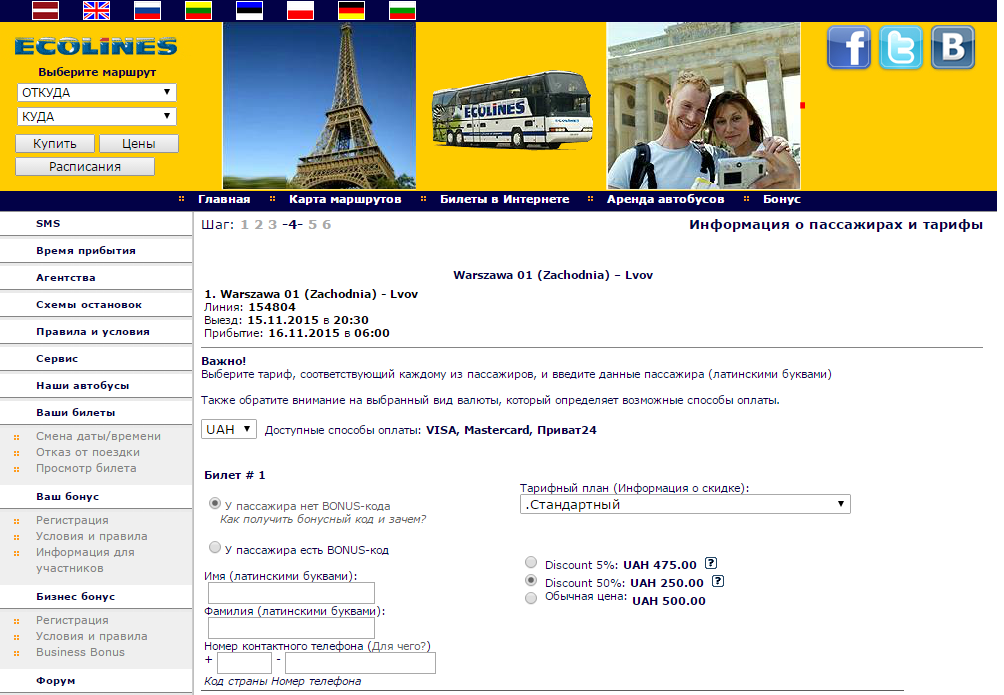Click the Цены button
Image resolution: width=1004 pixels, height=695 pixels.
(x=139, y=143)
